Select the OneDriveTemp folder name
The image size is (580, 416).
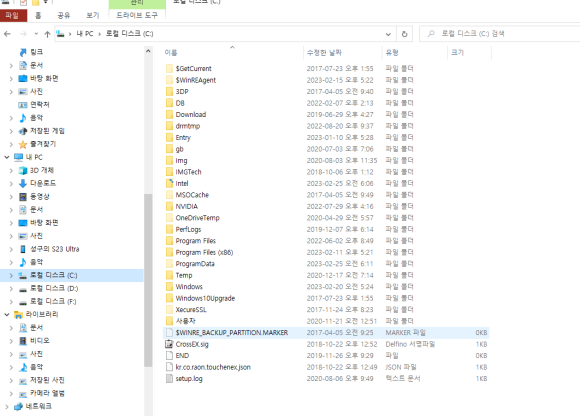point(198,218)
